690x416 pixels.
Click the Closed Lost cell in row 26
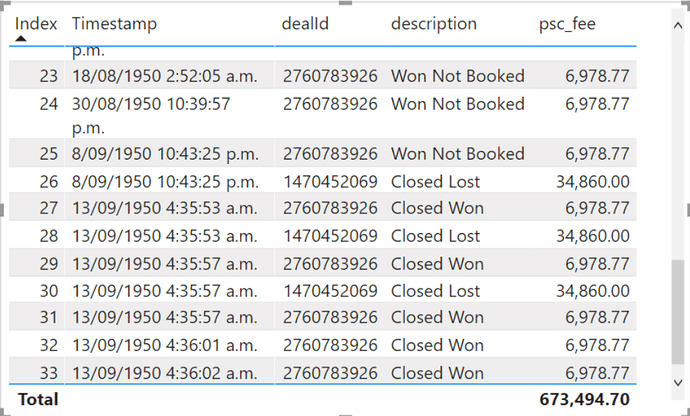[435, 181]
